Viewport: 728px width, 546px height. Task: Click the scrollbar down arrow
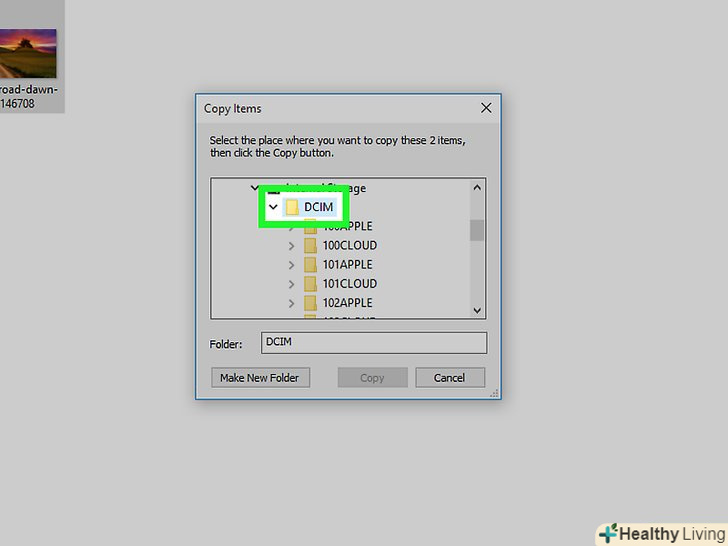coord(477,310)
